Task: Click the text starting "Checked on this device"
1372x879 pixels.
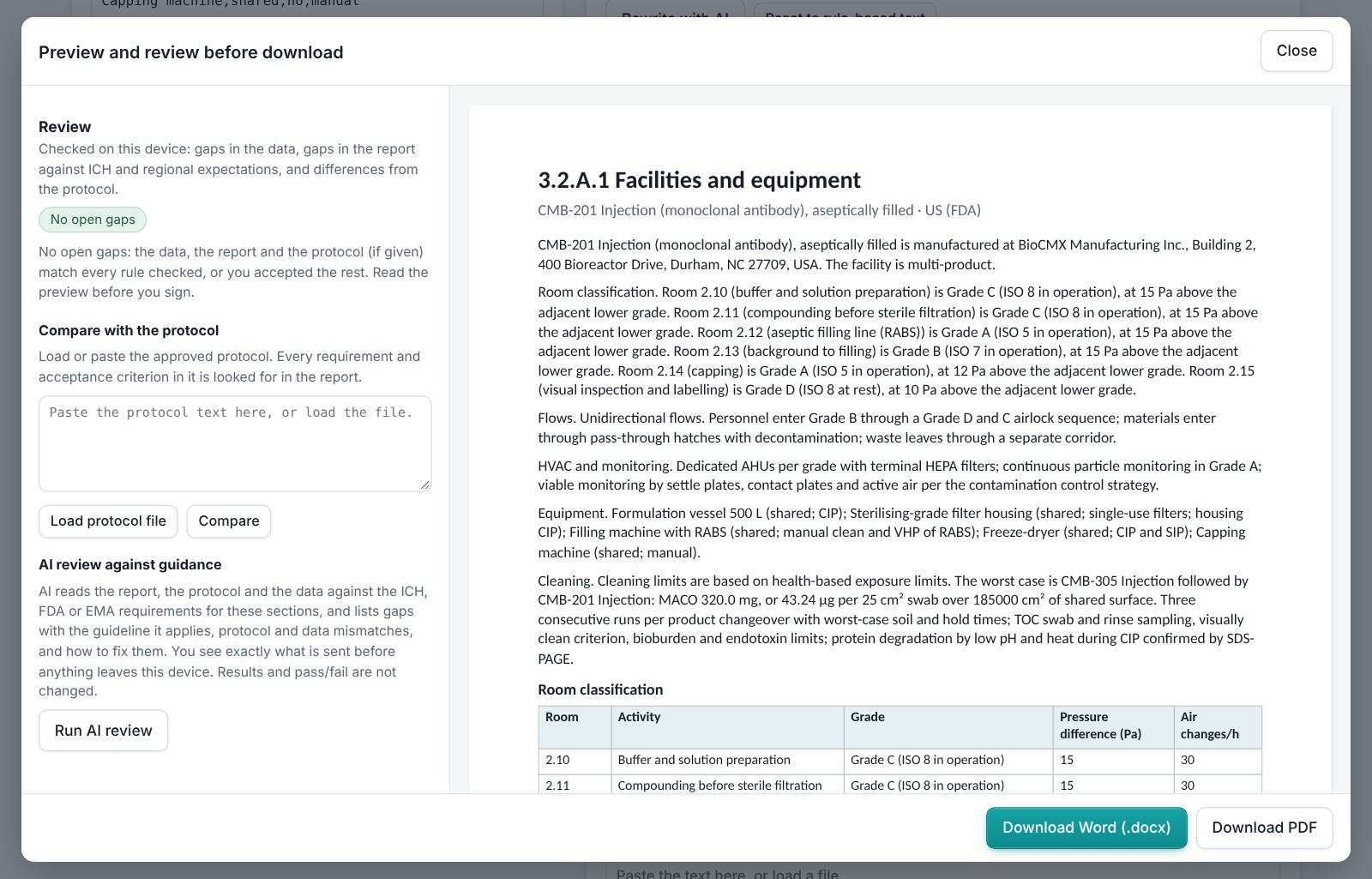Action: (228, 169)
